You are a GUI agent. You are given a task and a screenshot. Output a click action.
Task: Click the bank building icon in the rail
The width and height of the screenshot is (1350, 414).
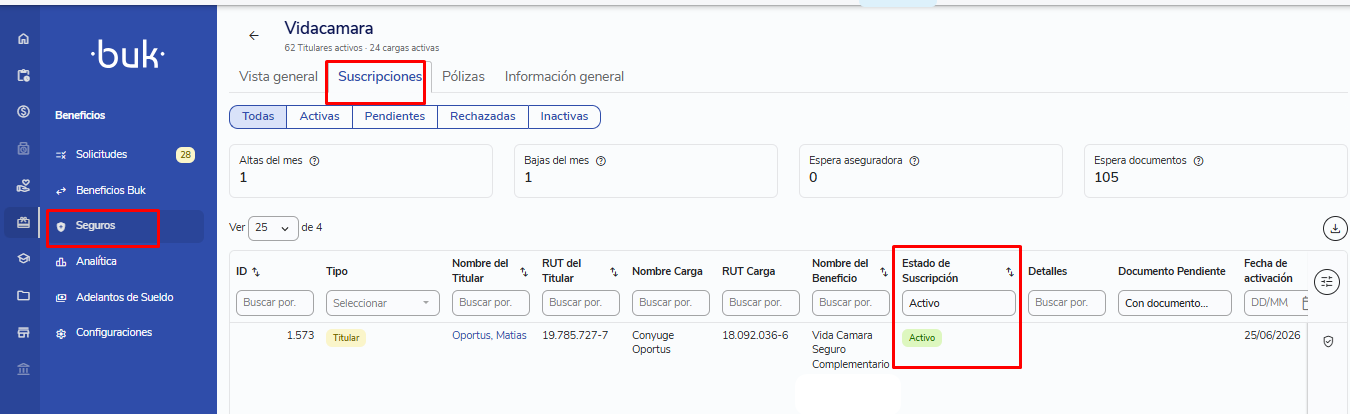pyautogui.click(x=23, y=370)
